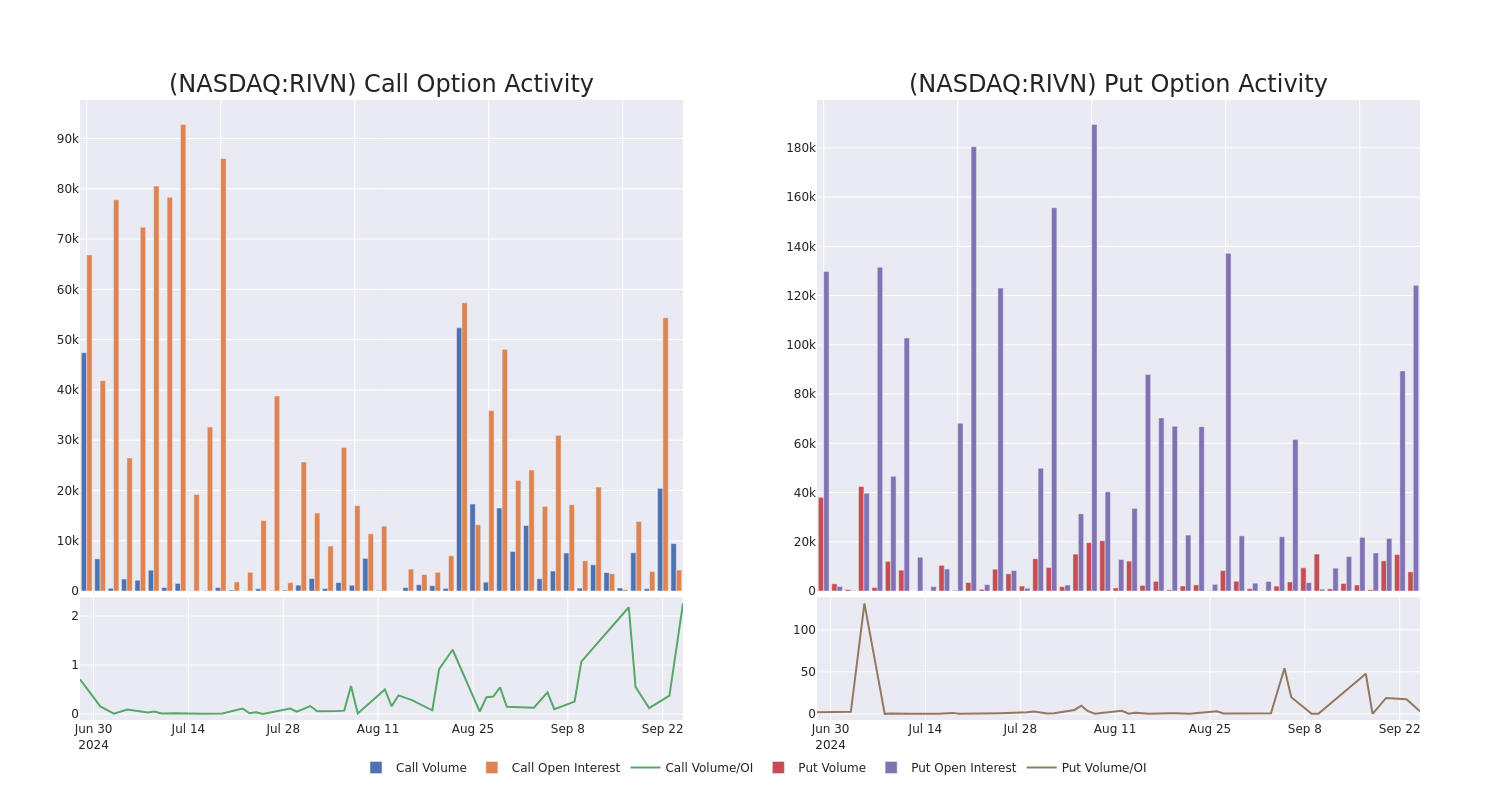Click the Jun 30 2024 label under call chart
The image size is (1500, 800).
point(93,737)
